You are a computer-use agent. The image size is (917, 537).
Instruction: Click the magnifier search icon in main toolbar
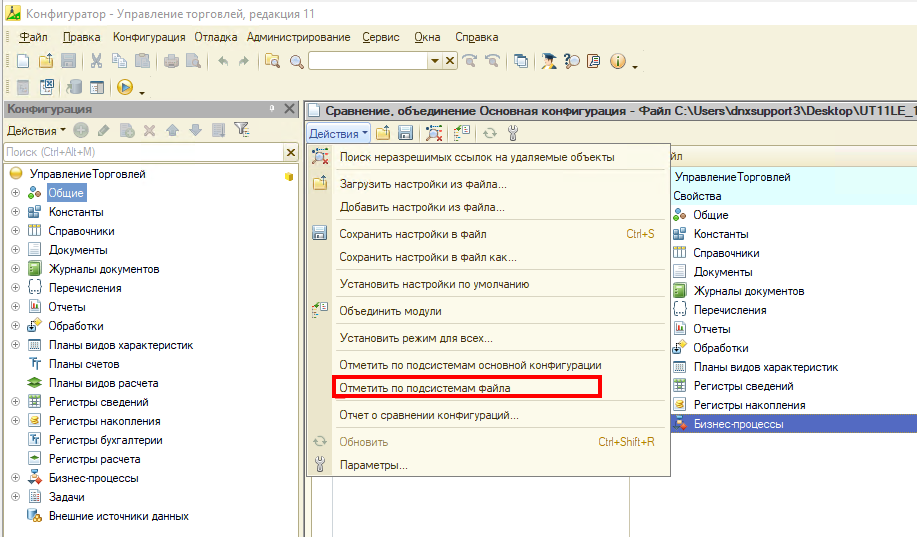pos(296,61)
